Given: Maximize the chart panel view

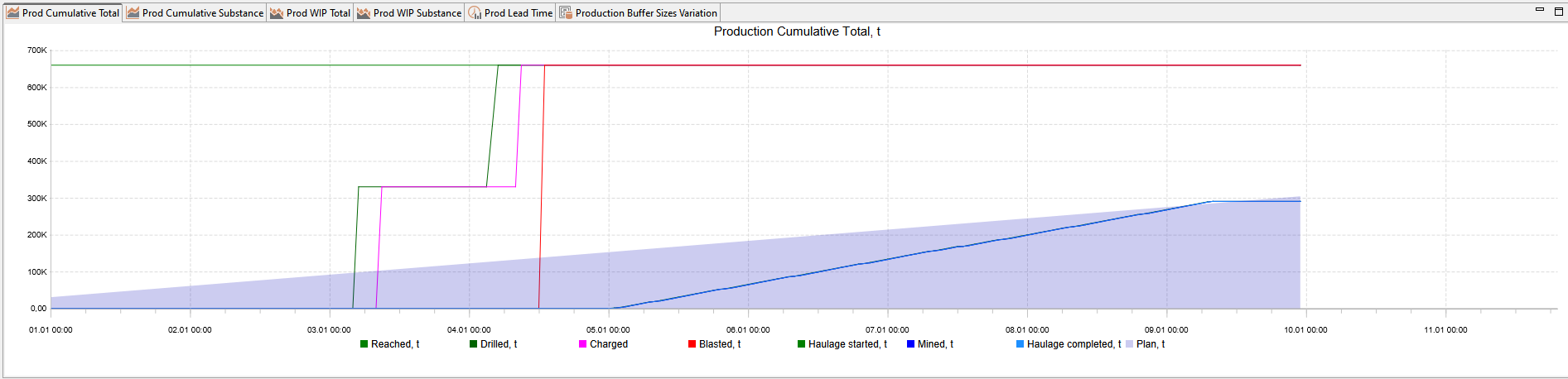Looking at the screenshot, I should coord(1558,12).
